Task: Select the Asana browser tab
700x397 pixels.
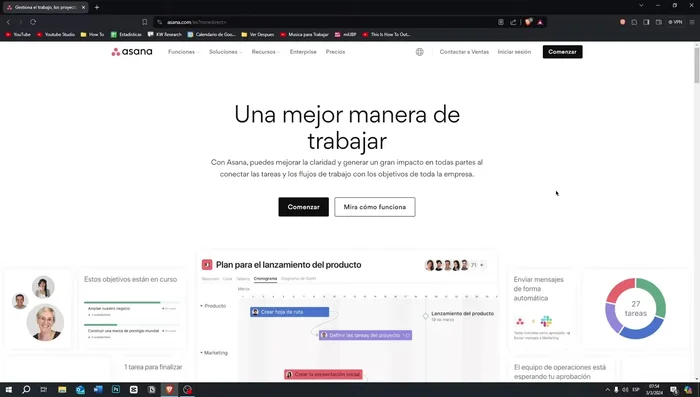Action: [x=45, y=7]
